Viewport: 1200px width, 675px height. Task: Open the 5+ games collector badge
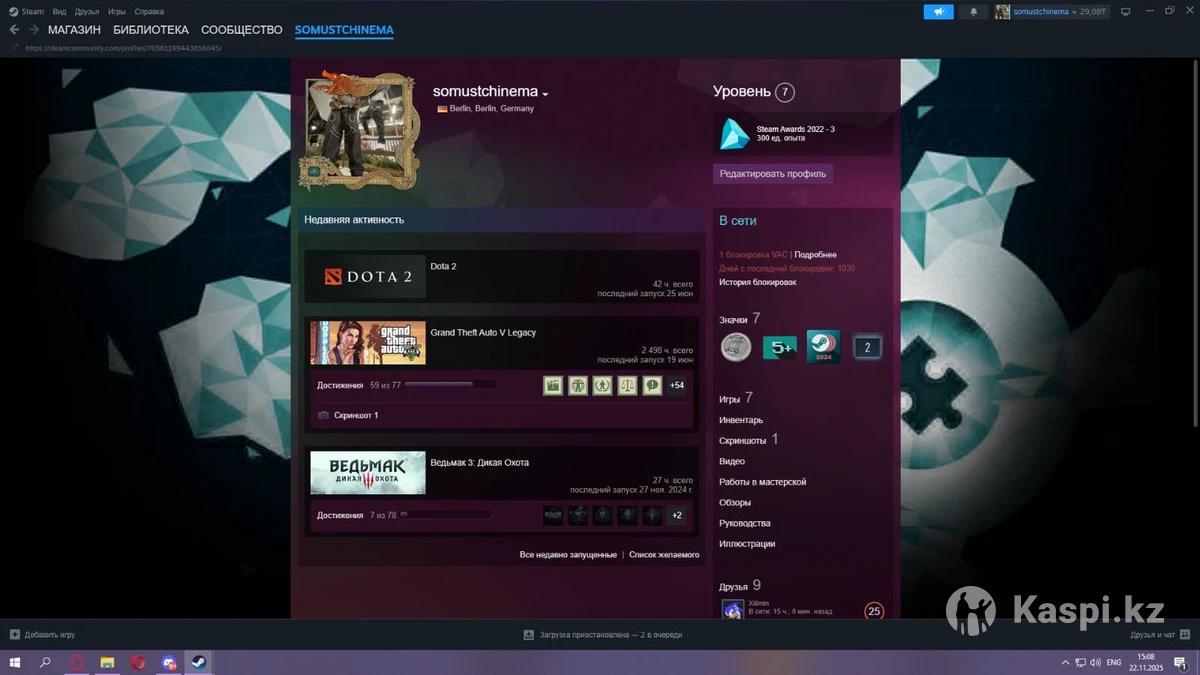pyautogui.click(x=780, y=348)
